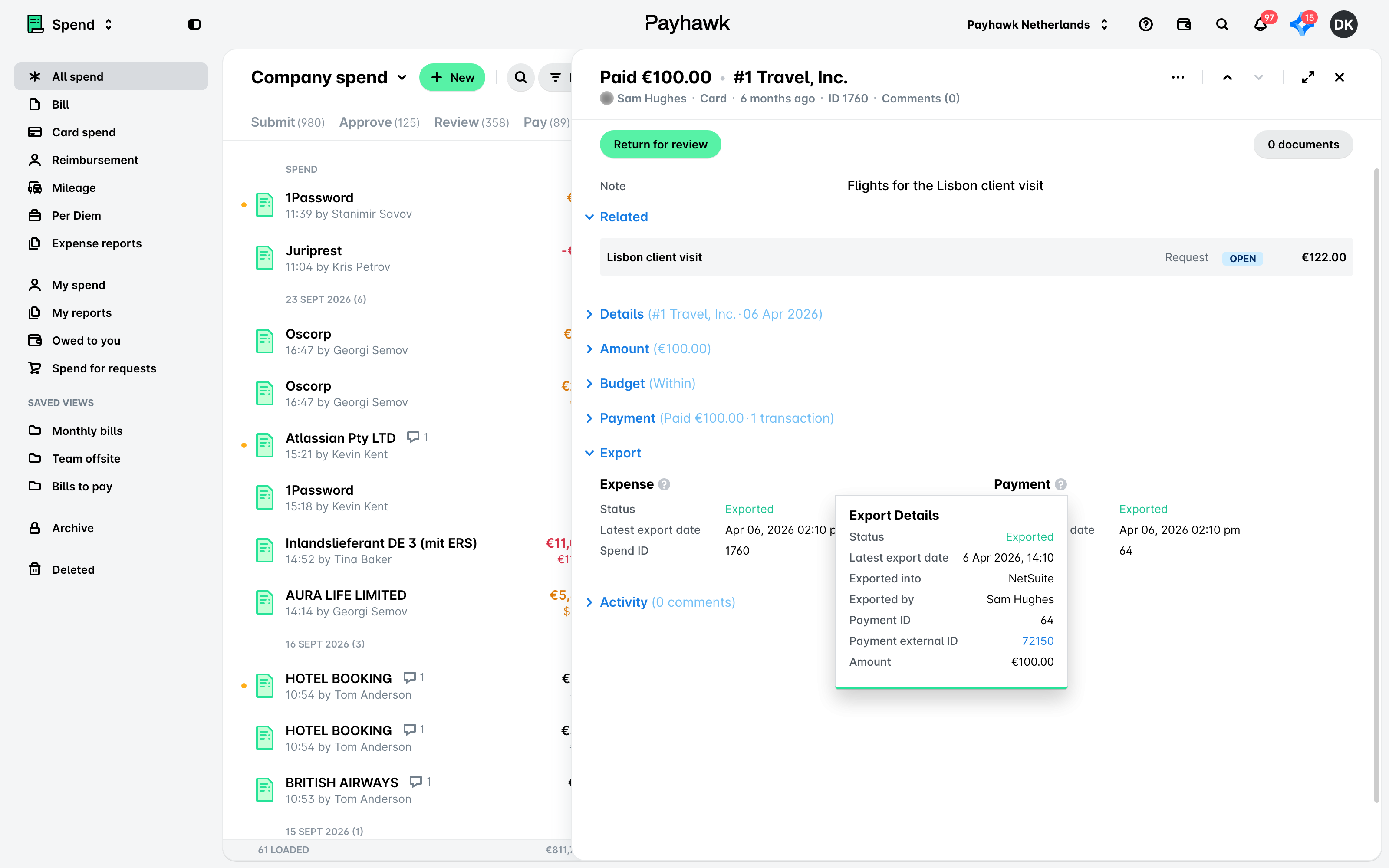Toggle the sidebar collapse icon
This screenshot has height=868, width=1389.
tap(194, 25)
